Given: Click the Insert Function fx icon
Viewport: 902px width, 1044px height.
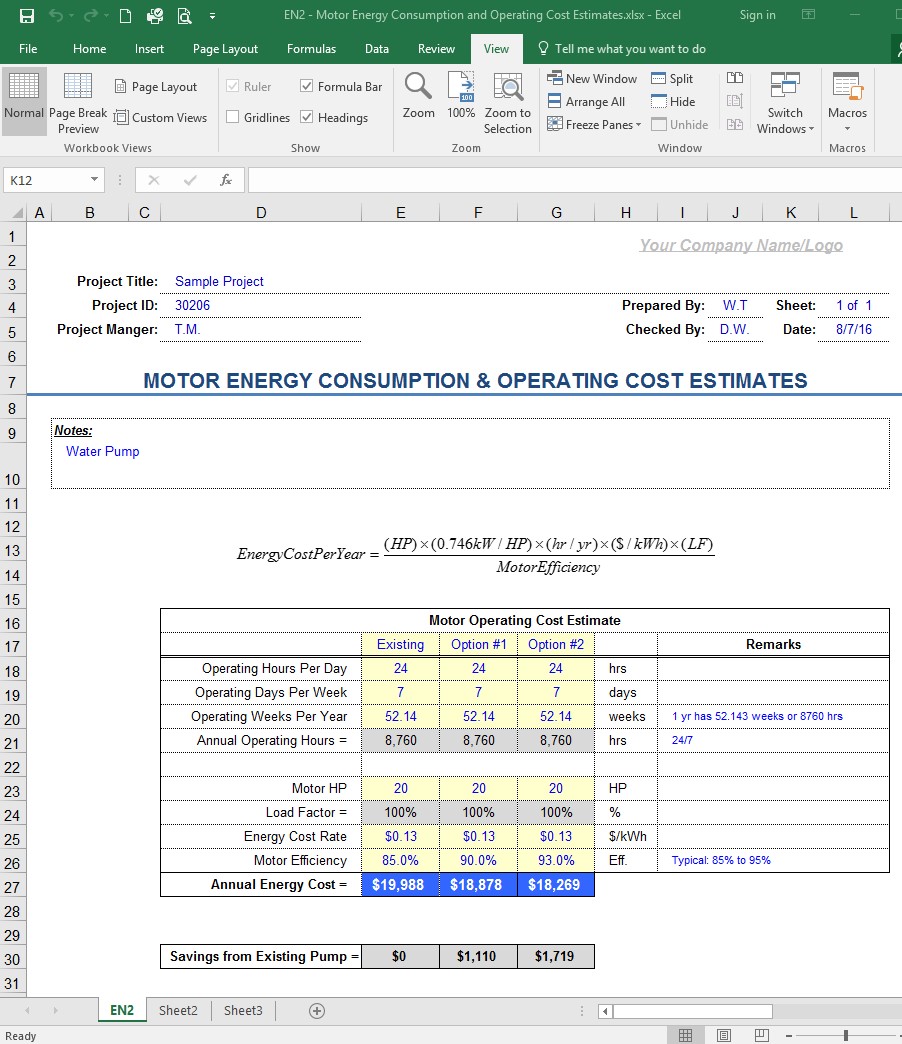Looking at the screenshot, I should [x=226, y=180].
